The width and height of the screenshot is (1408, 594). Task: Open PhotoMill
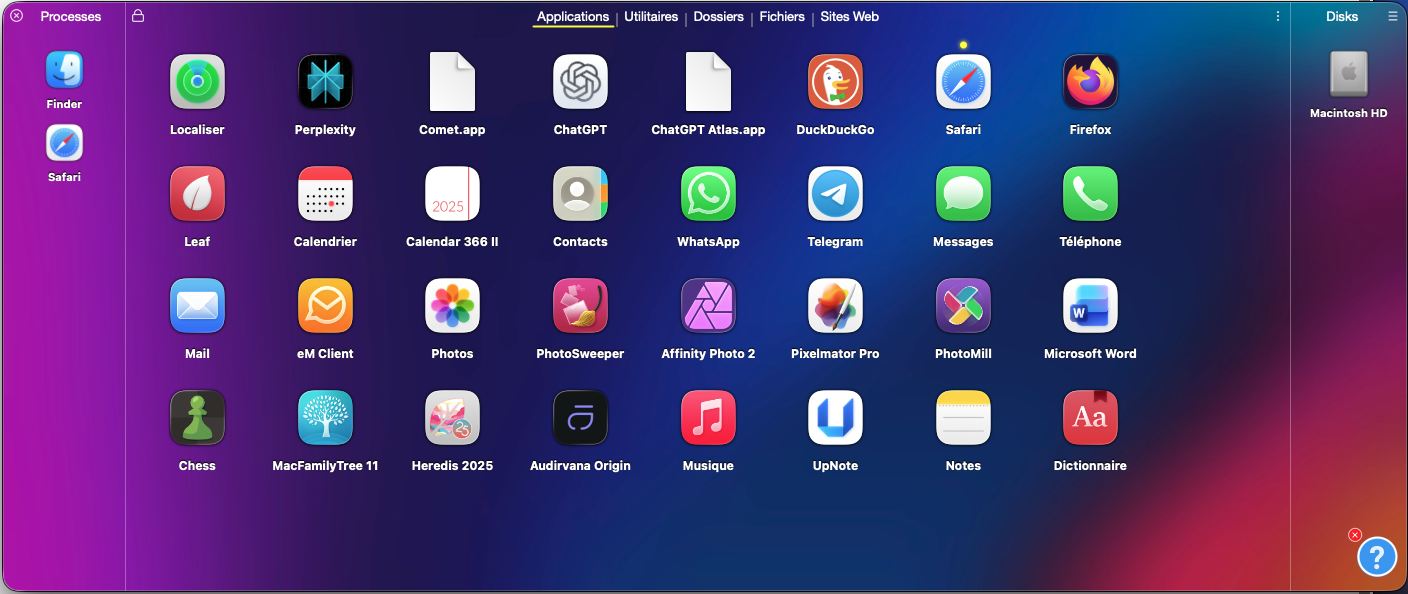click(x=963, y=306)
